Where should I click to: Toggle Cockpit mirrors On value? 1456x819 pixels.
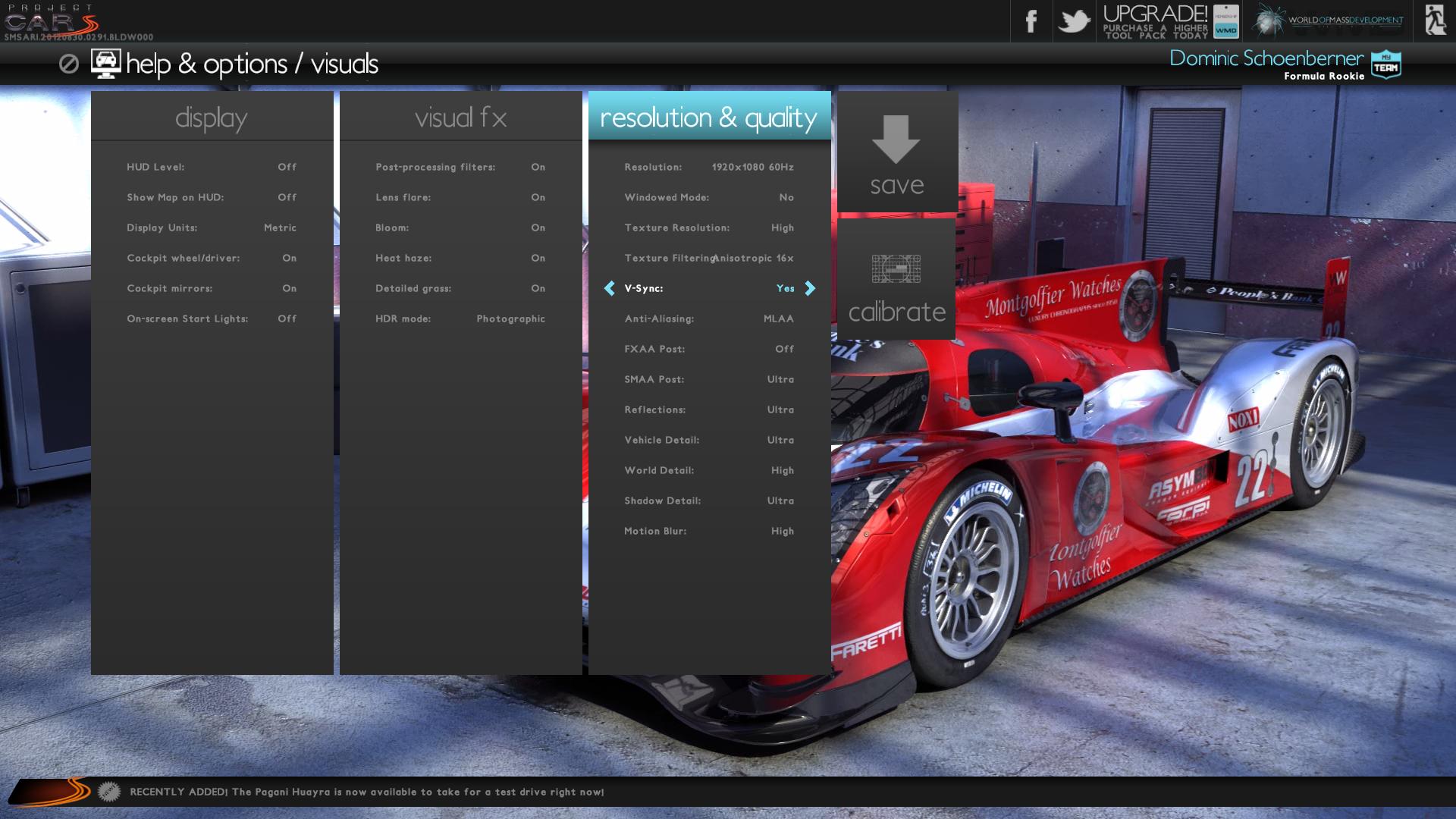tap(289, 288)
